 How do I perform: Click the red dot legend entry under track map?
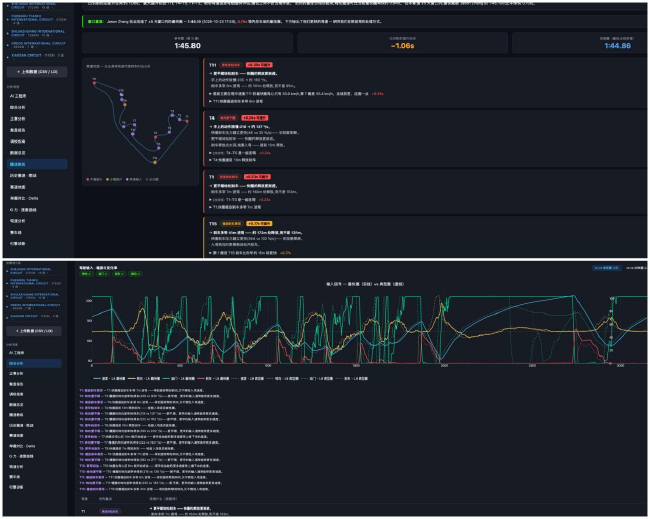coord(94,179)
